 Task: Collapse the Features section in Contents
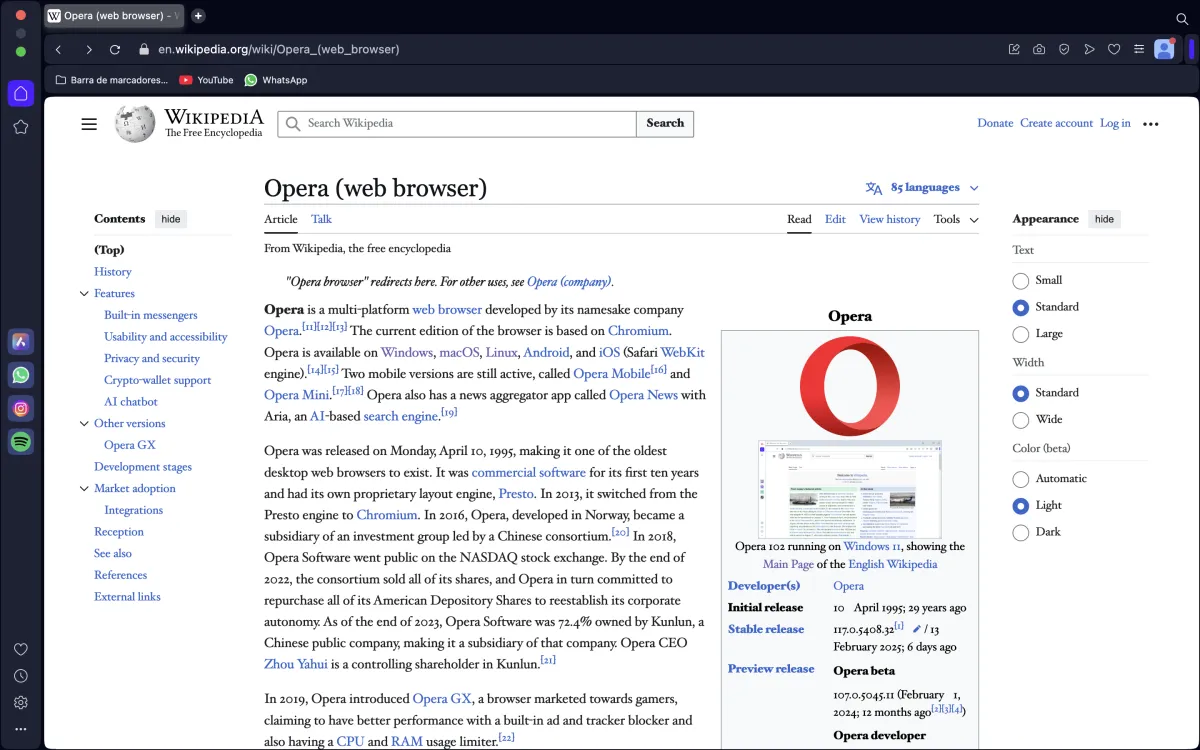[x=84, y=293]
